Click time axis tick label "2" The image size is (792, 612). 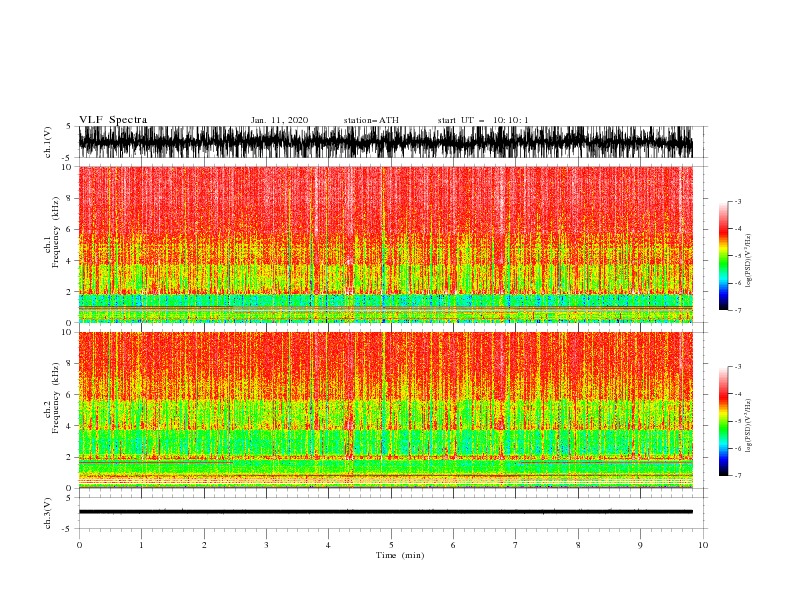point(204,545)
